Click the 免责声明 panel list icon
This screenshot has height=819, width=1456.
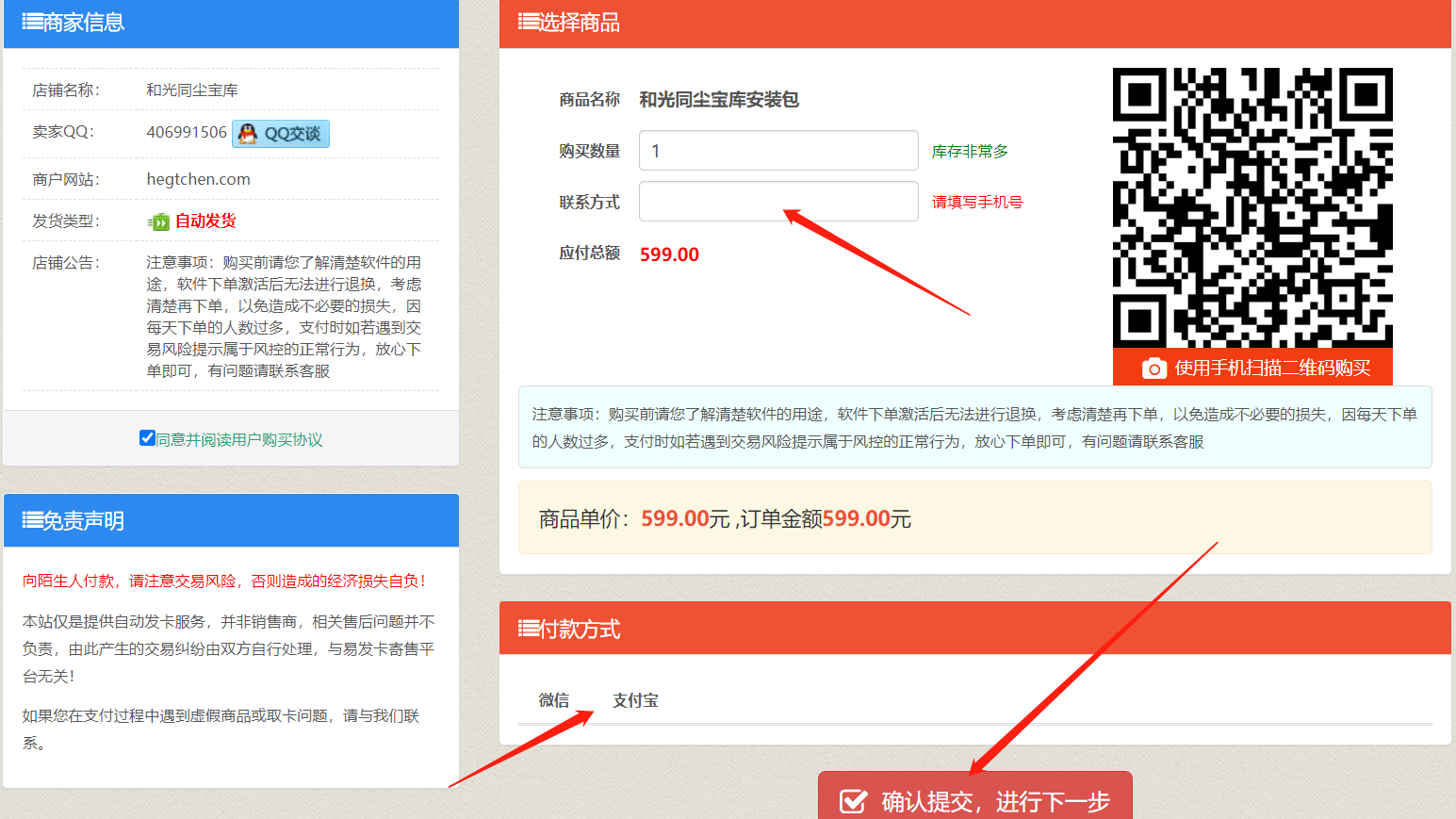(31, 520)
